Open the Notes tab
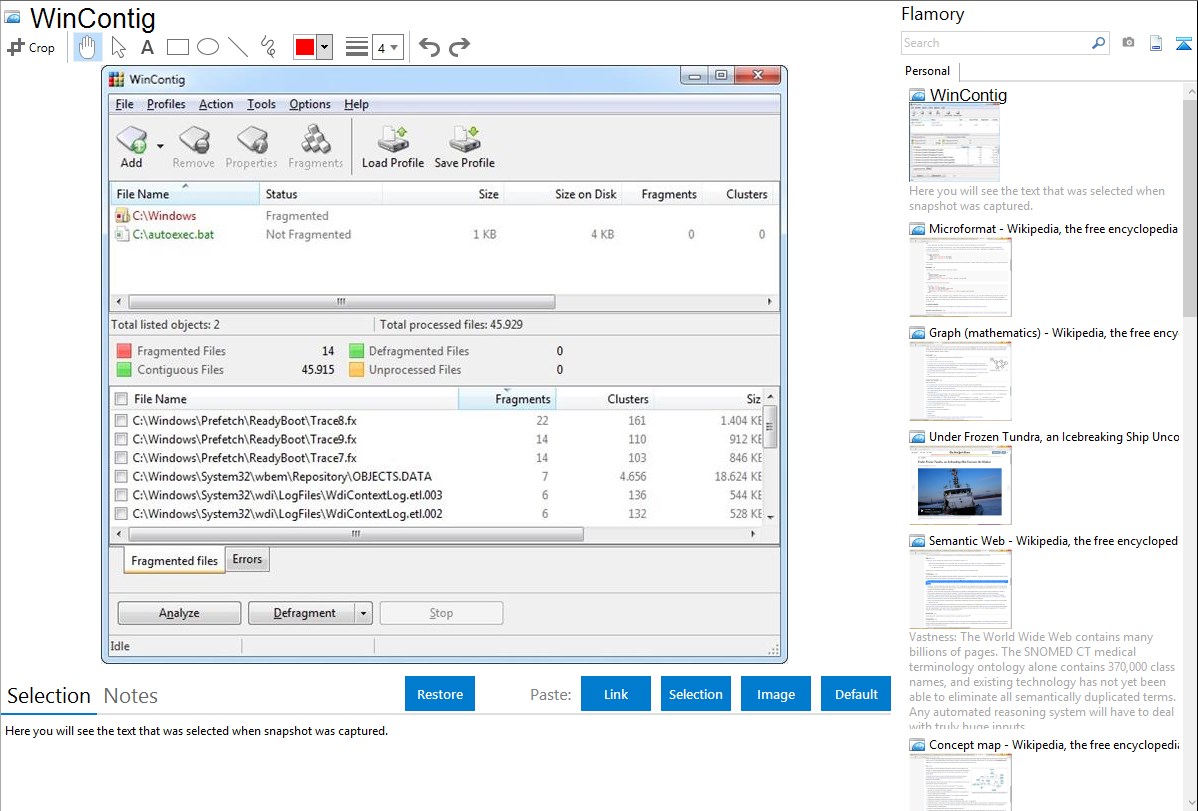 [x=131, y=696]
